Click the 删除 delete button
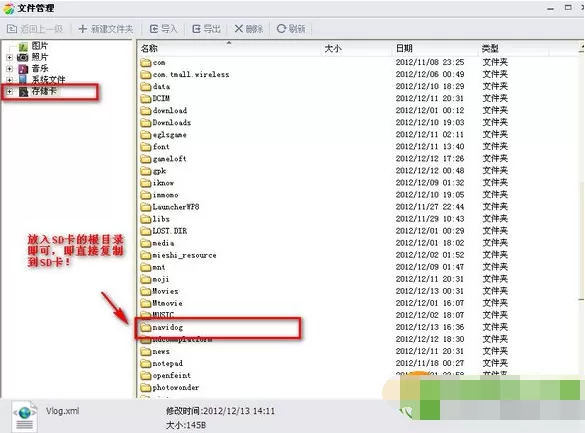Viewport: 585px width, 433px height. click(x=249, y=29)
